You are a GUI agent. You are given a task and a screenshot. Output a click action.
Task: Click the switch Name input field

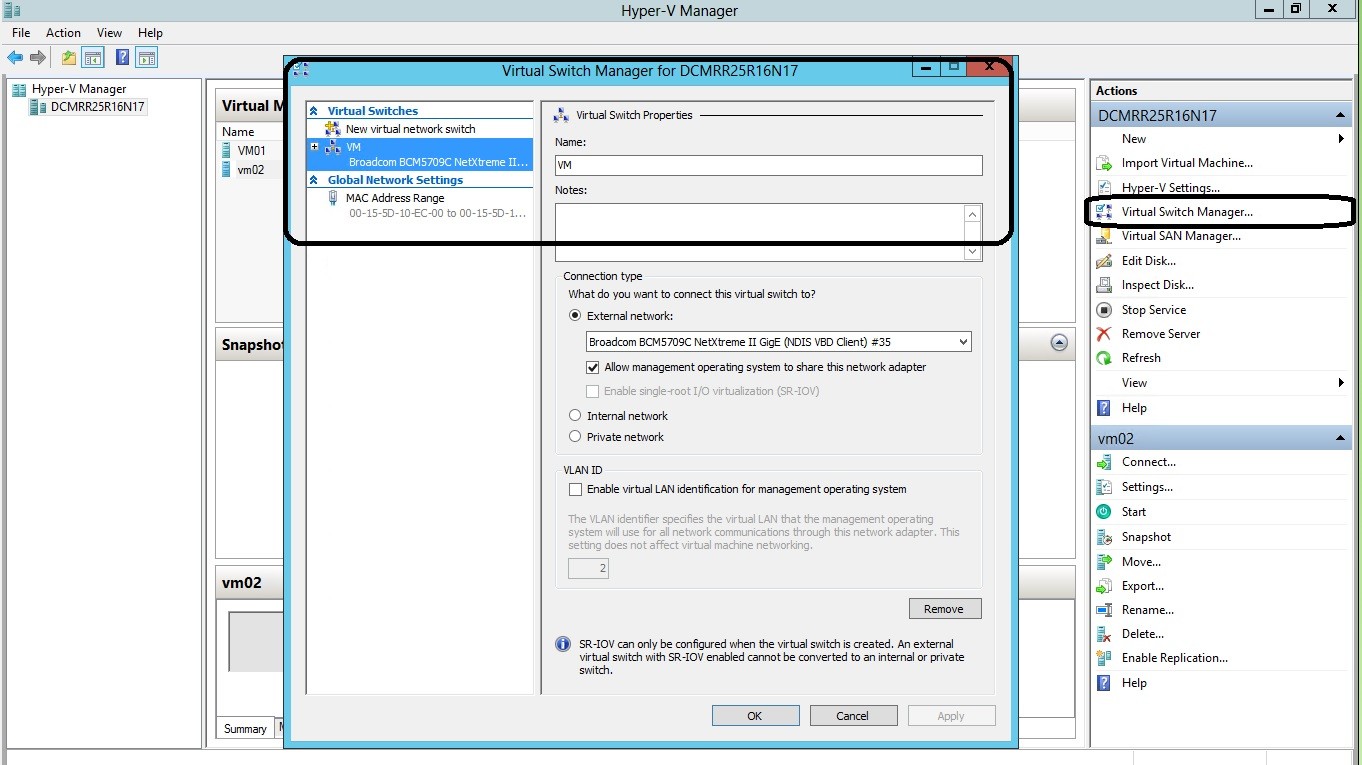click(768, 166)
